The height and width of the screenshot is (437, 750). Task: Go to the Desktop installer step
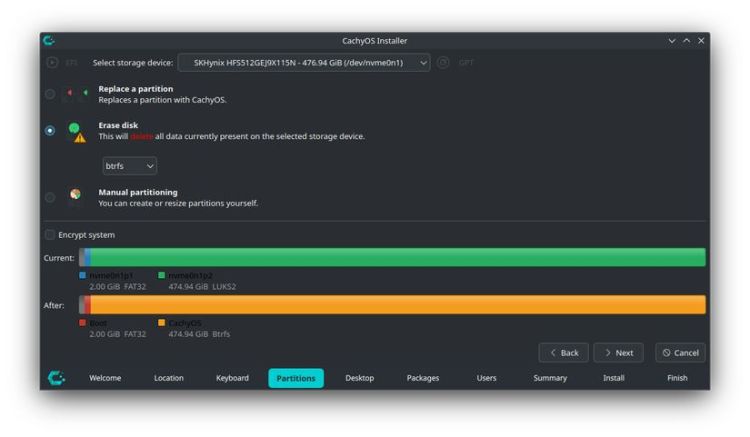point(359,378)
